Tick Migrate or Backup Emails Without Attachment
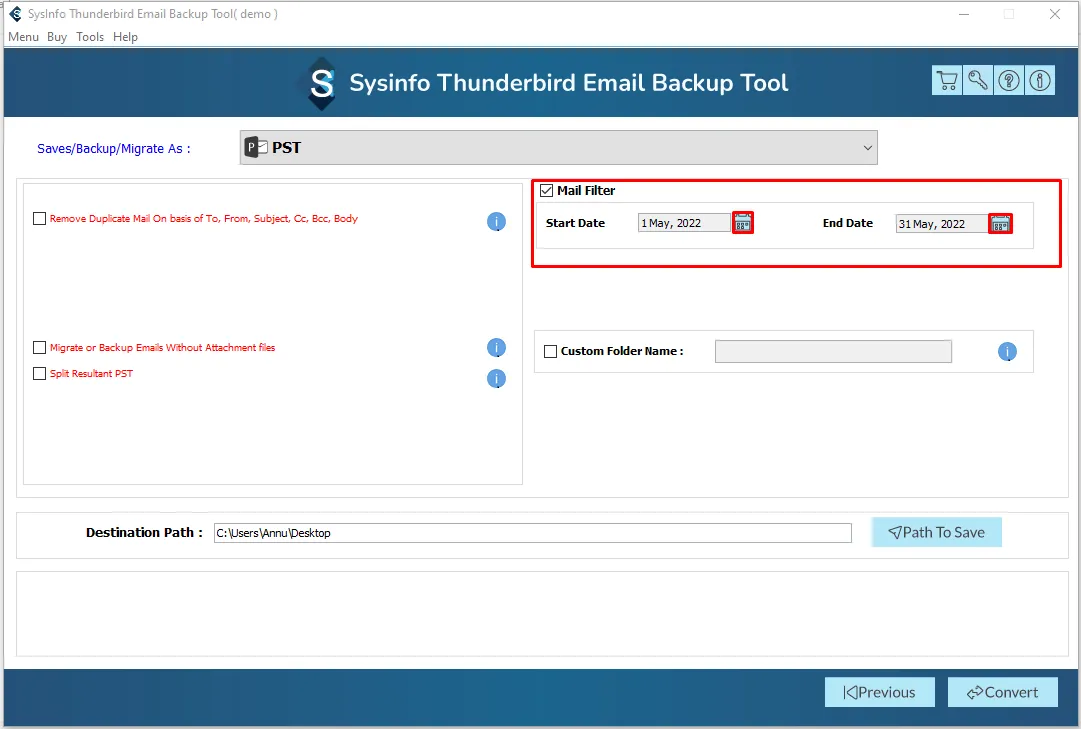The height and width of the screenshot is (729, 1081). (39, 348)
